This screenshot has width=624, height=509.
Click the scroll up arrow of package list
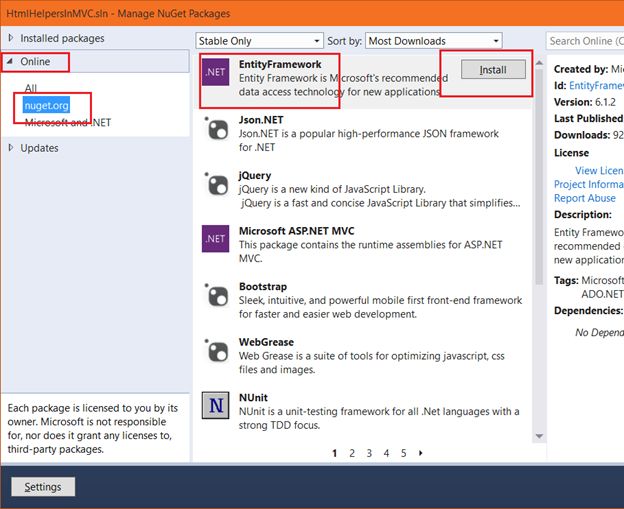pyautogui.click(x=539, y=63)
